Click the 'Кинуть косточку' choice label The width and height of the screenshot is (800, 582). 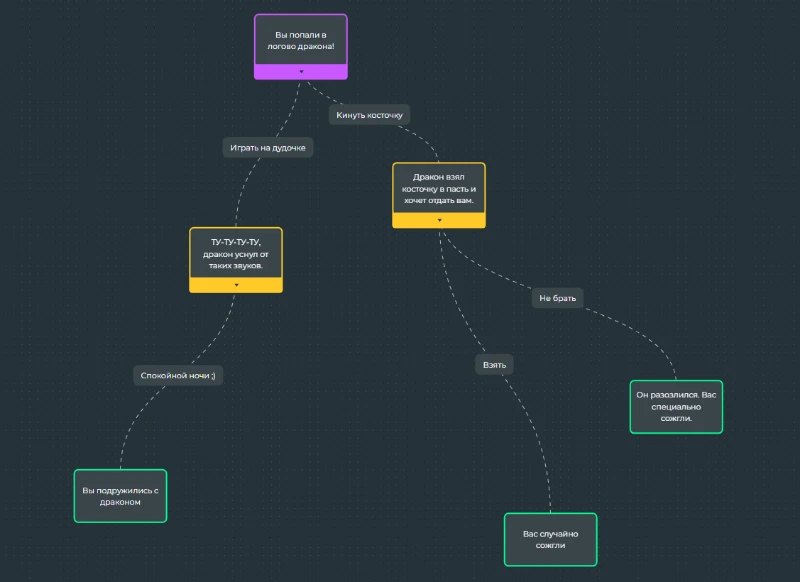coord(369,115)
